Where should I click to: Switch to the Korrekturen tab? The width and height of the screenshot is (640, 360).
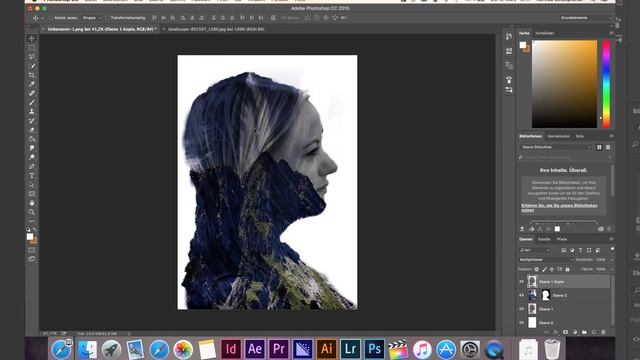(x=558, y=136)
